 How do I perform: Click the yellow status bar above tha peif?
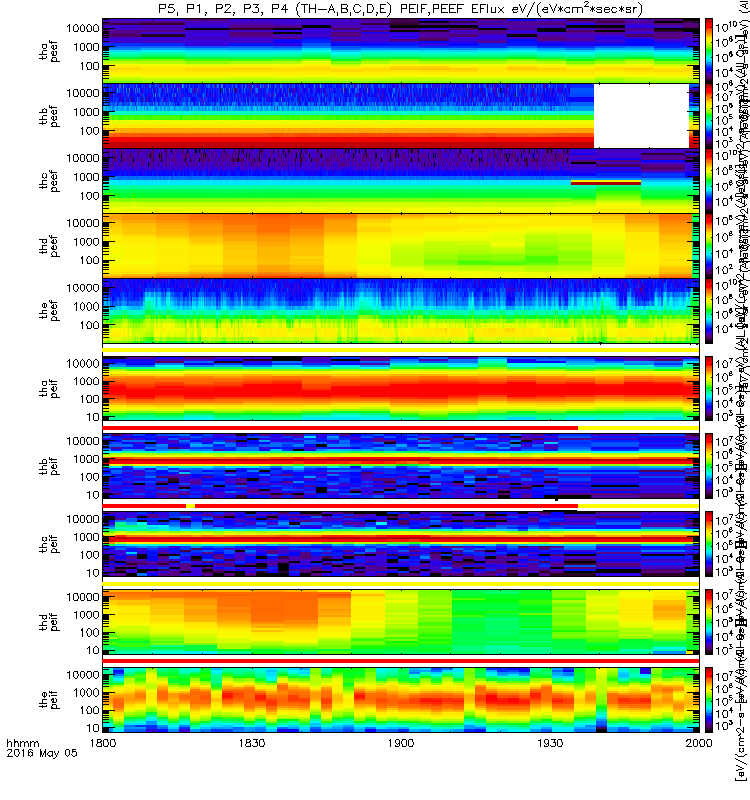[x=401, y=351]
